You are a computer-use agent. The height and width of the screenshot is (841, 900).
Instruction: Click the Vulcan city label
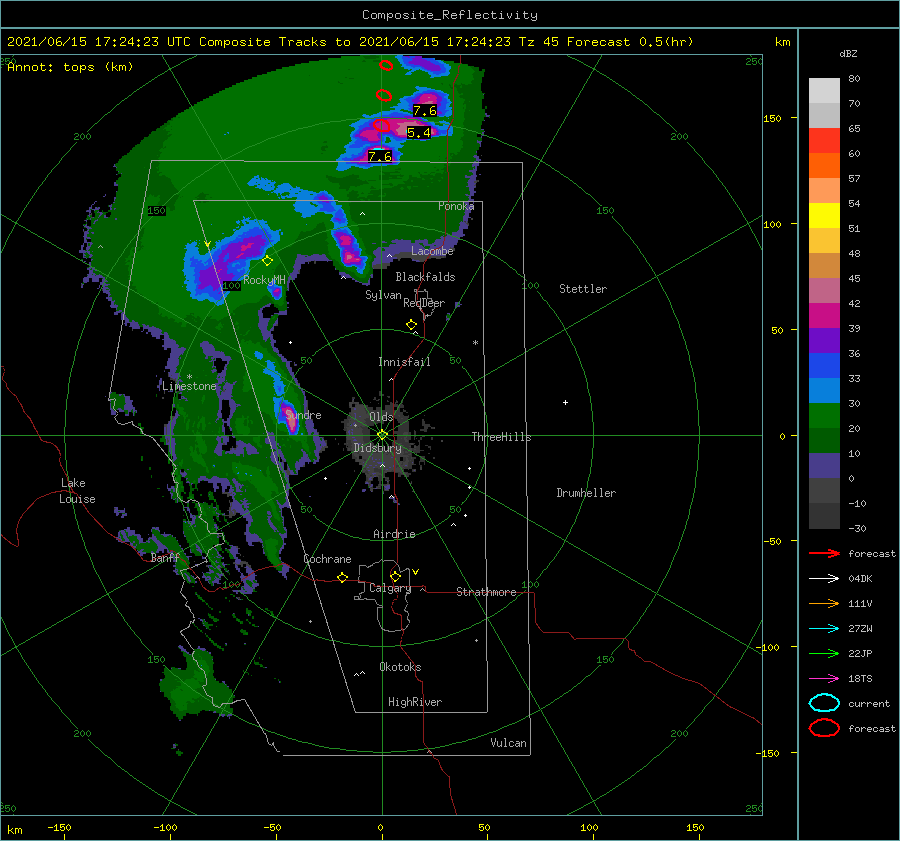(x=508, y=743)
